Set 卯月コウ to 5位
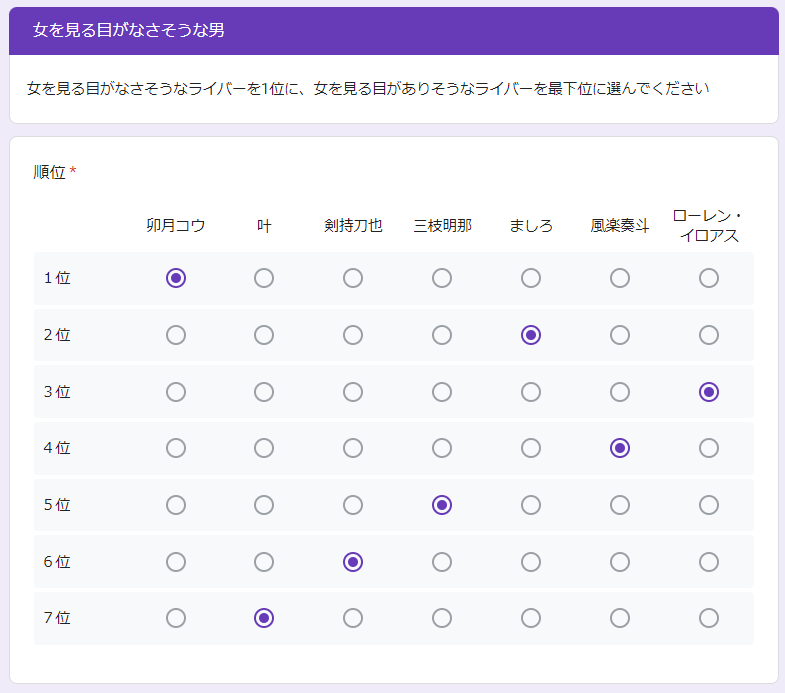785x693 pixels. tap(176, 505)
